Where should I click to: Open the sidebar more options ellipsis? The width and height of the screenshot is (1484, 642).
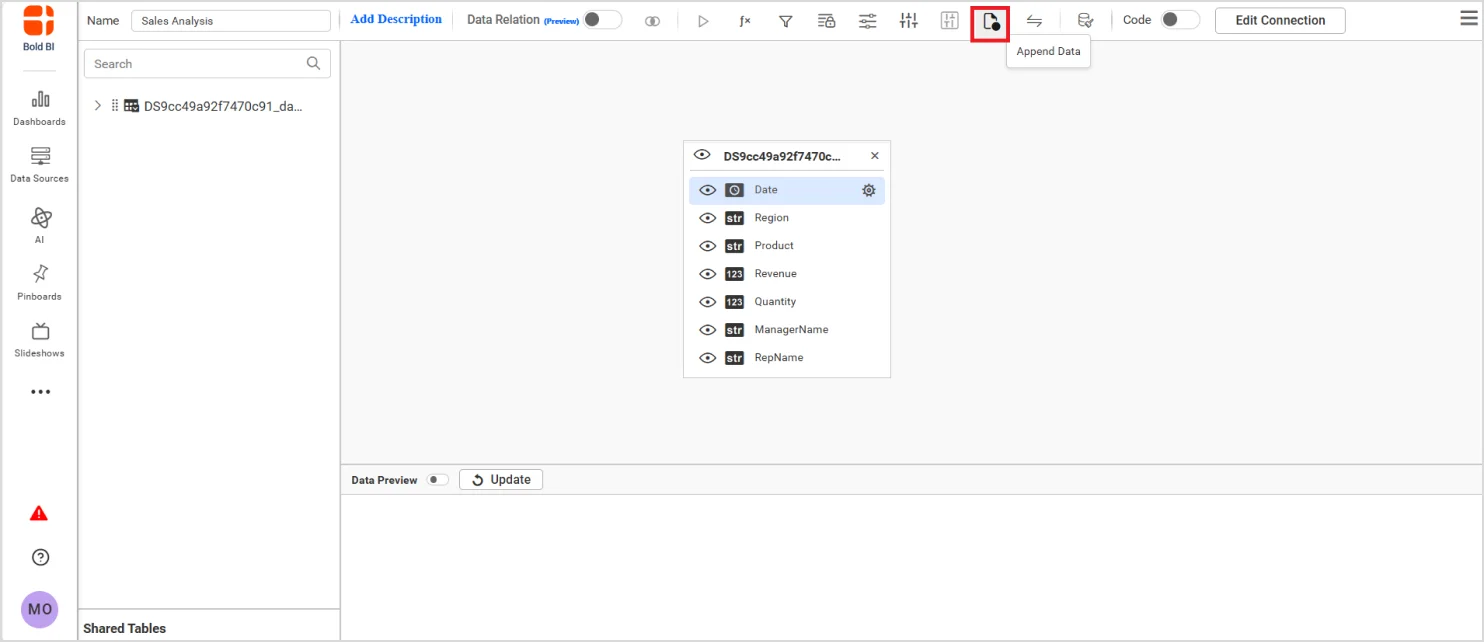tap(40, 392)
